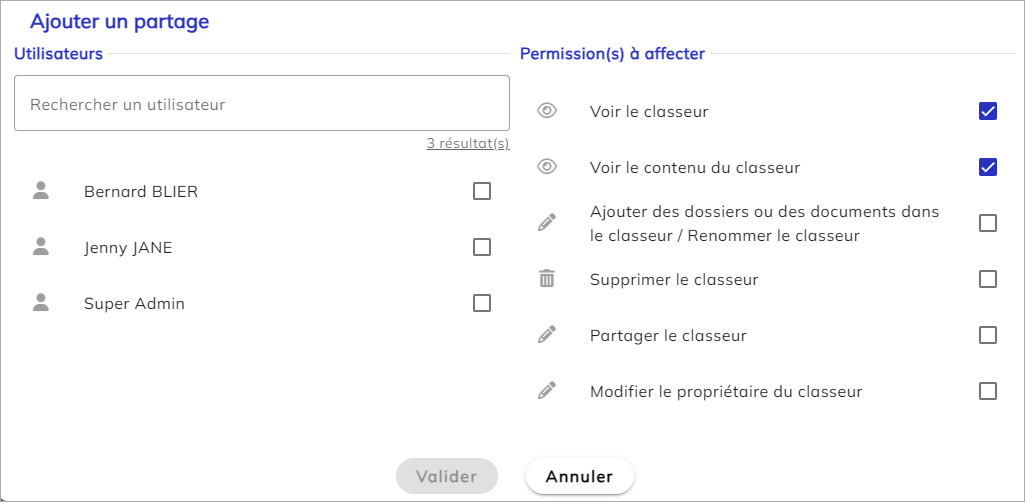Viewport: 1025px width, 502px height.
Task: Select the Bernard BLIER checkbox
Action: 482,191
